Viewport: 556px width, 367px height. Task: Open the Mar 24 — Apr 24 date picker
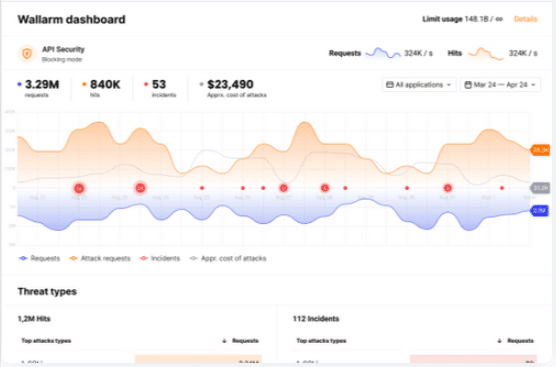click(x=500, y=85)
